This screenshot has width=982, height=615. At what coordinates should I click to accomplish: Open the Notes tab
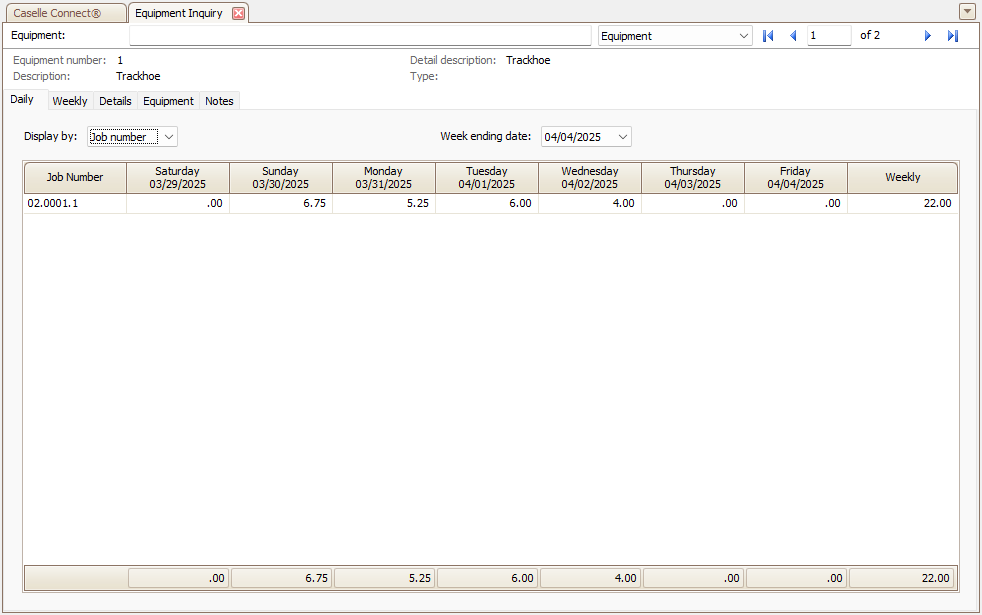pyautogui.click(x=219, y=101)
